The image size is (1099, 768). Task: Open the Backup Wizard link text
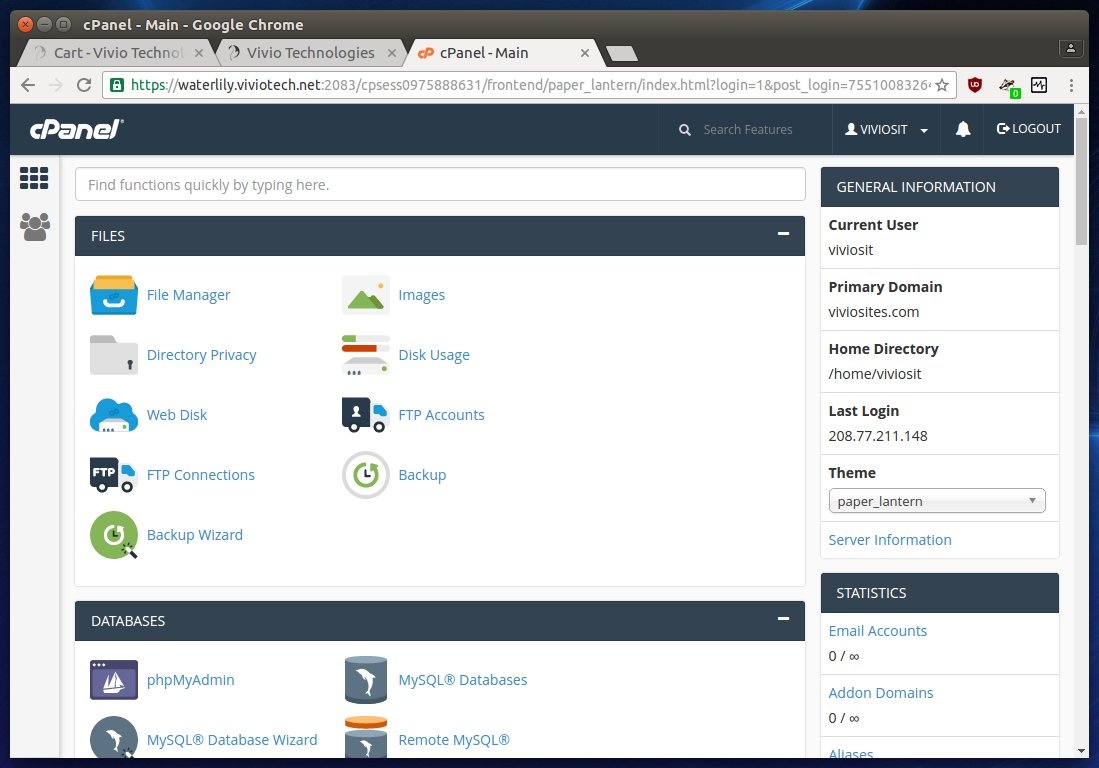195,535
